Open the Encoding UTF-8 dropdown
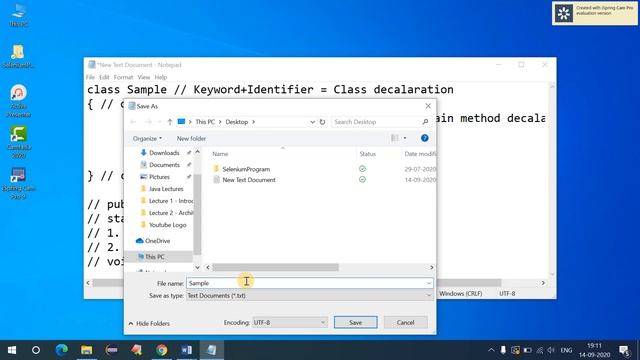 289,322
